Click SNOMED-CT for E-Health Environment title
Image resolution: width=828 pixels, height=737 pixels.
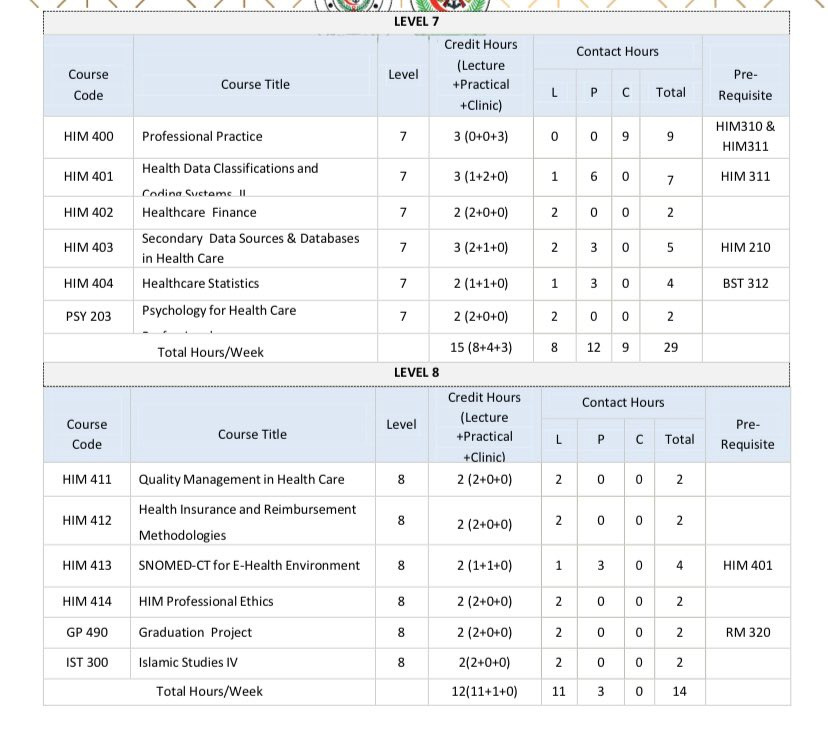click(x=249, y=566)
